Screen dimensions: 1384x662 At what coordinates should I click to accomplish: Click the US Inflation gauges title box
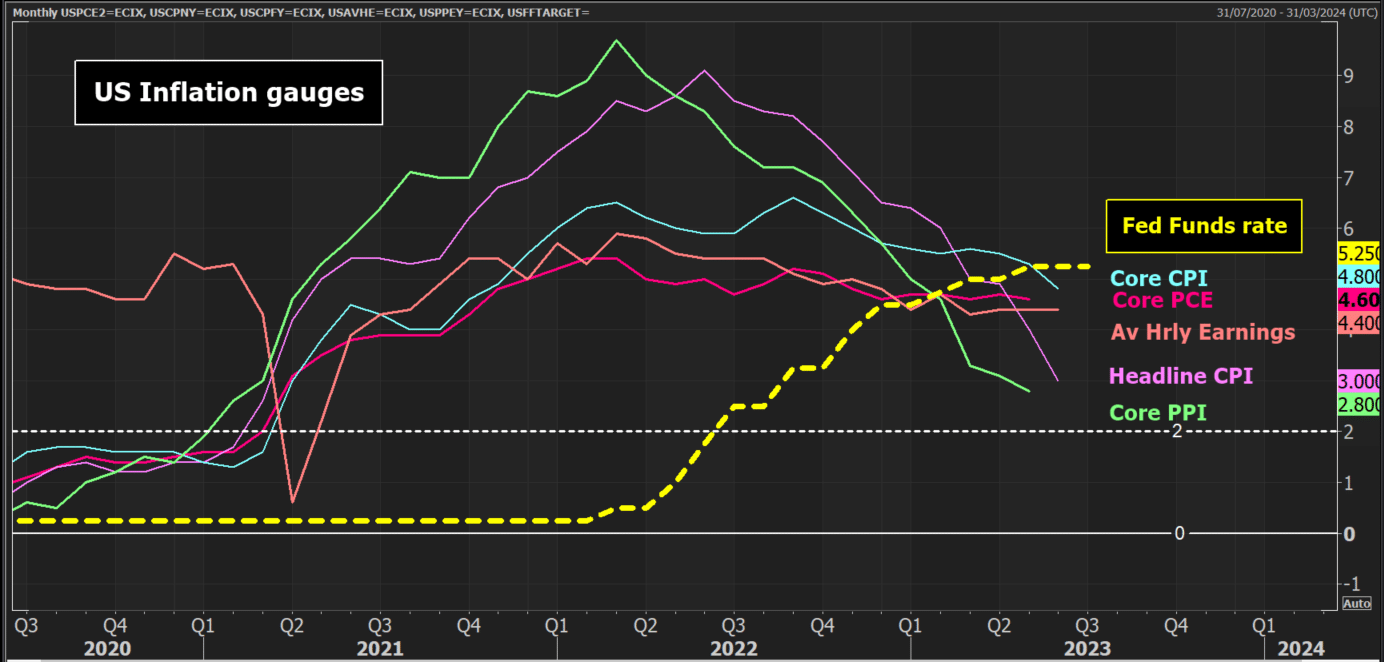228,92
